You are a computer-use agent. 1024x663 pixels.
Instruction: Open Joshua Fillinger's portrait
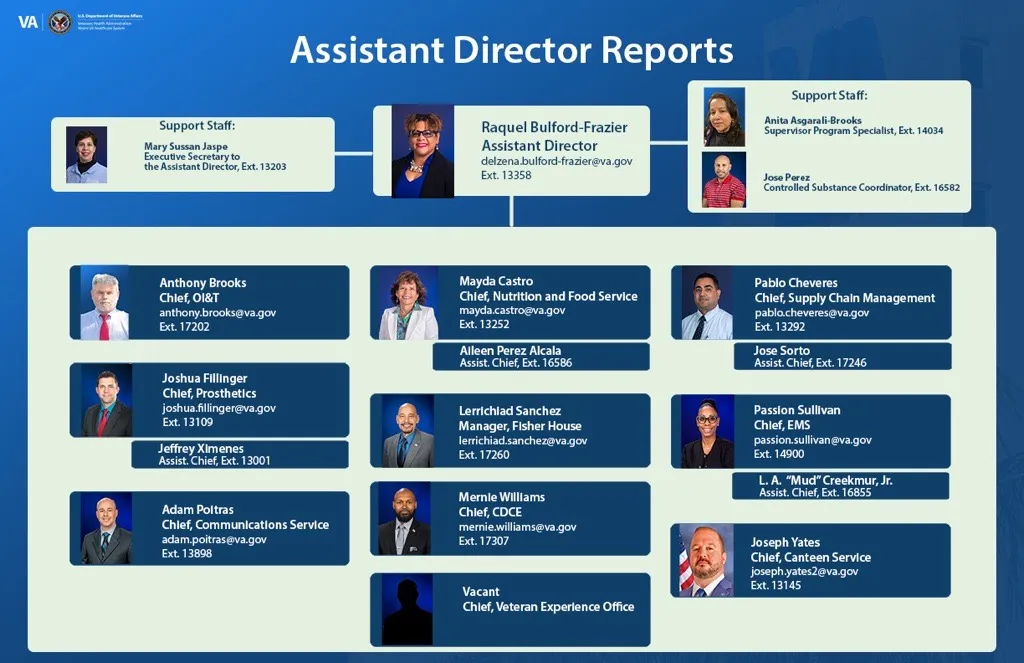(x=106, y=400)
